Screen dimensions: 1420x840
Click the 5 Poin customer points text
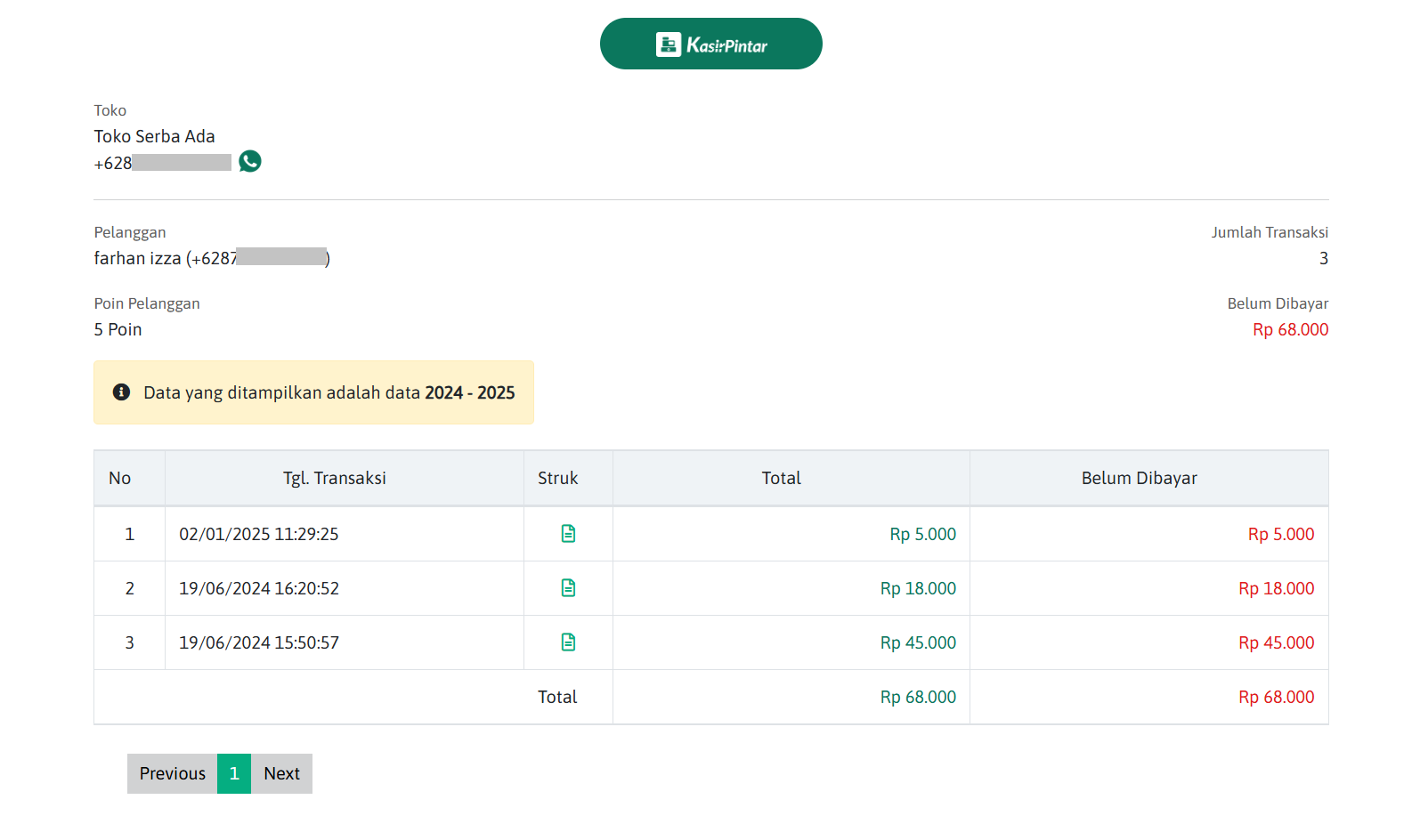point(118,329)
